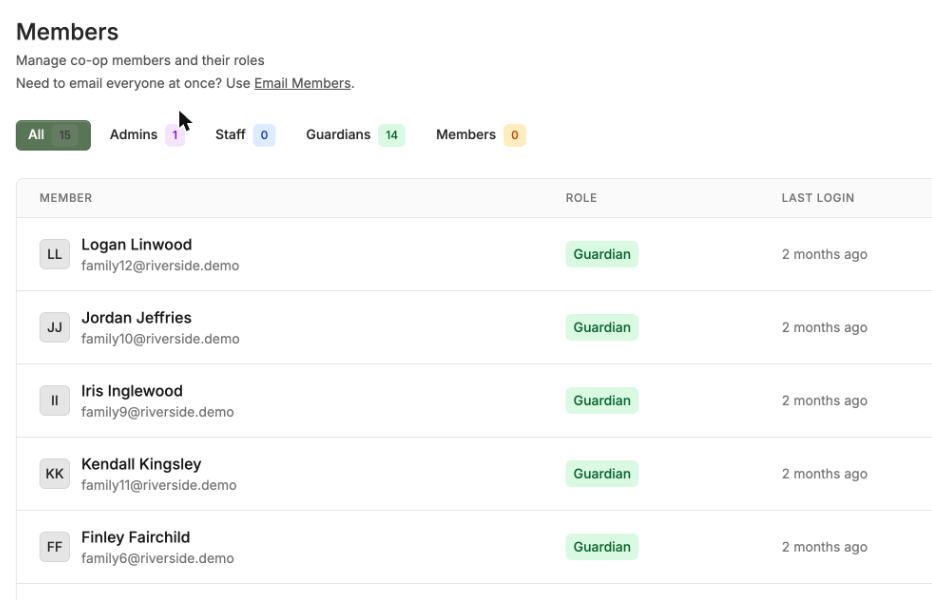This screenshot has height=600, width=932.
Task: Click the MEMBER column header
Action: click(x=66, y=198)
